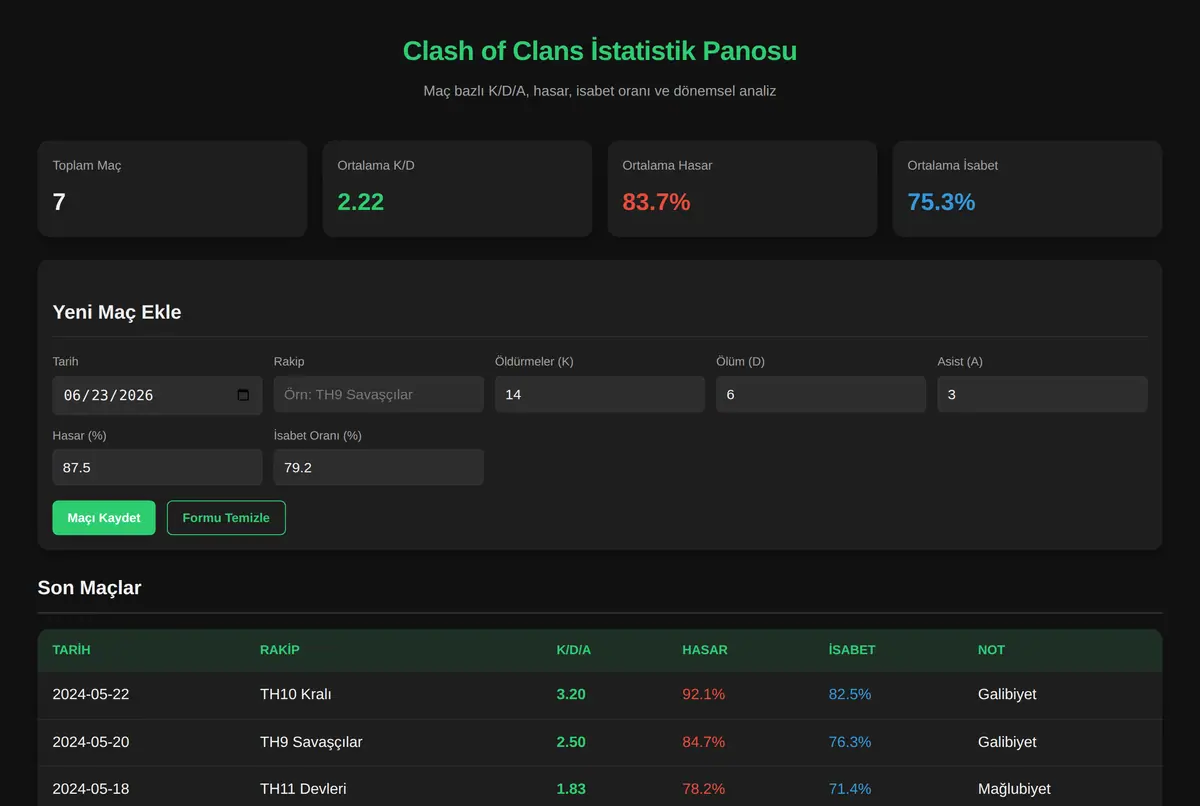Save the match with Maçı Kaydet
Image resolution: width=1200 pixels, height=806 pixels.
[104, 518]
